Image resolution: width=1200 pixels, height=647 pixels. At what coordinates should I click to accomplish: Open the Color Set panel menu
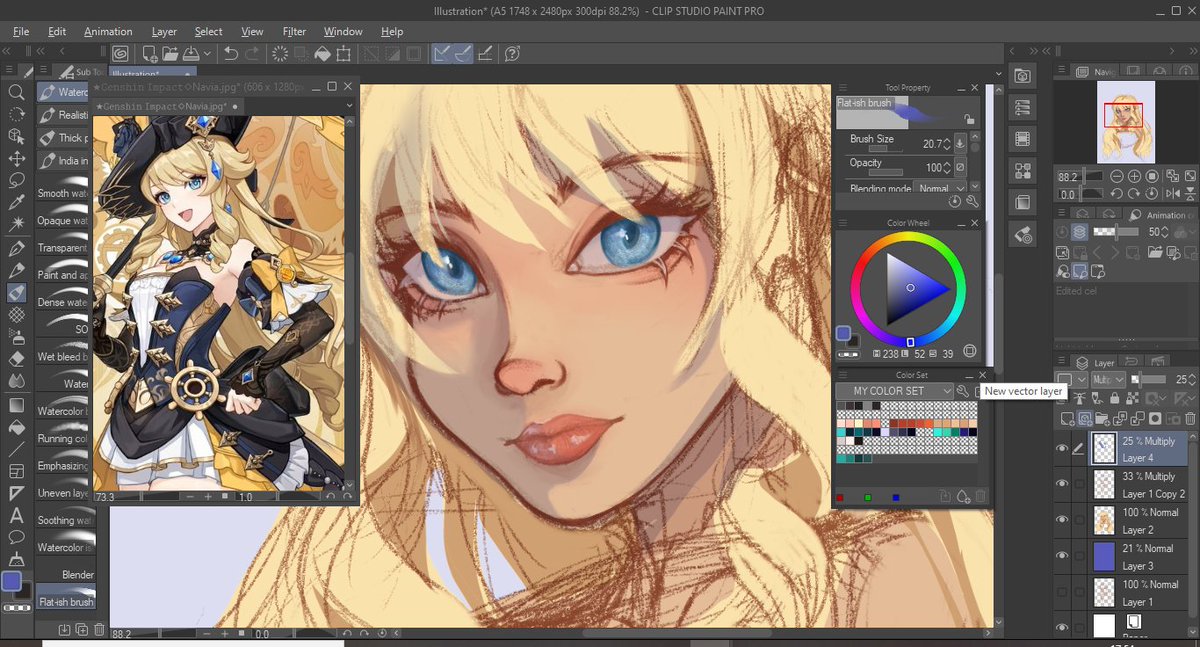tap(842, 376)
